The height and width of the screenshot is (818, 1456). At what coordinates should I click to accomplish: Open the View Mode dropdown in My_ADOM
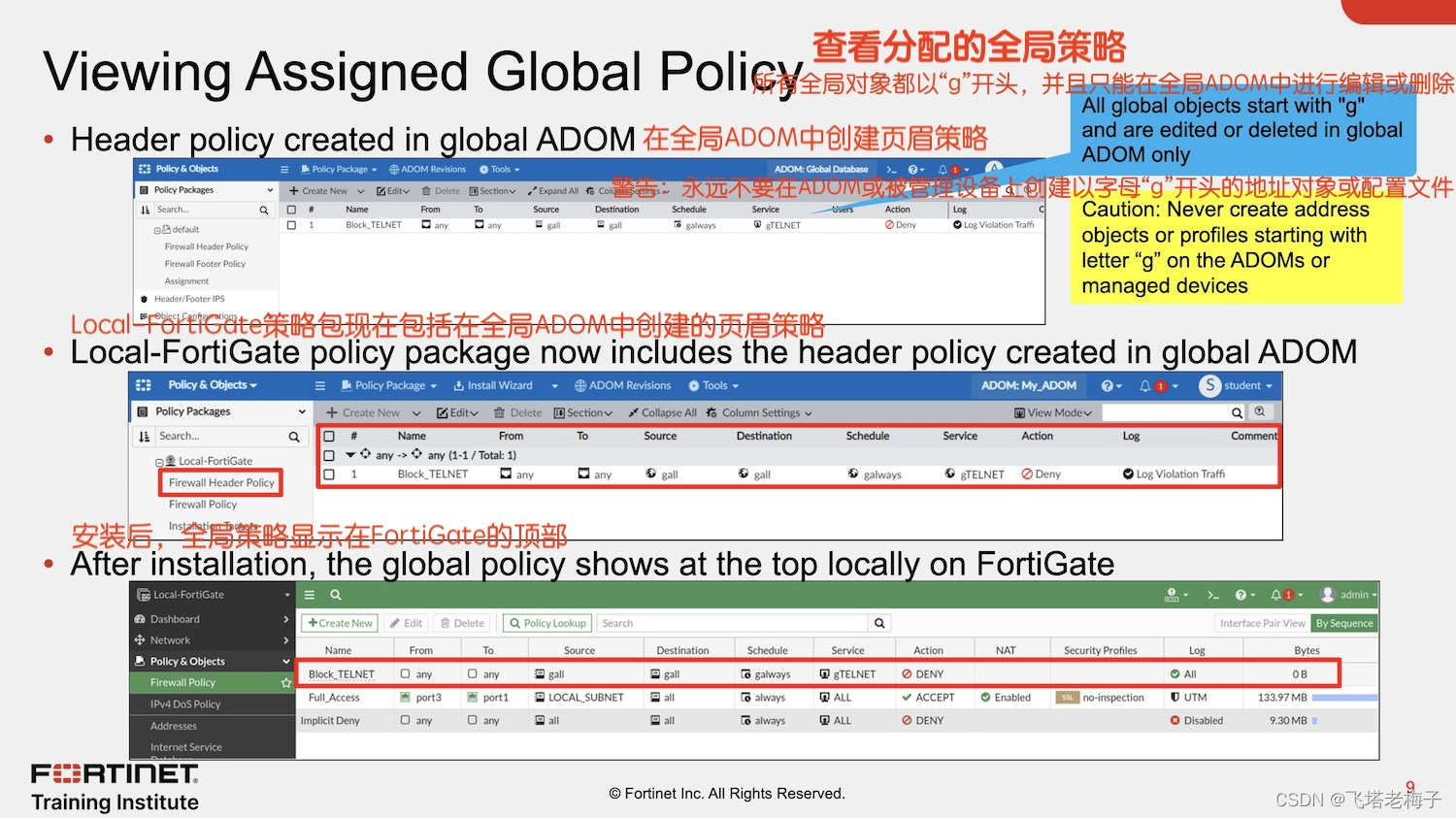tap(1053, 412)
